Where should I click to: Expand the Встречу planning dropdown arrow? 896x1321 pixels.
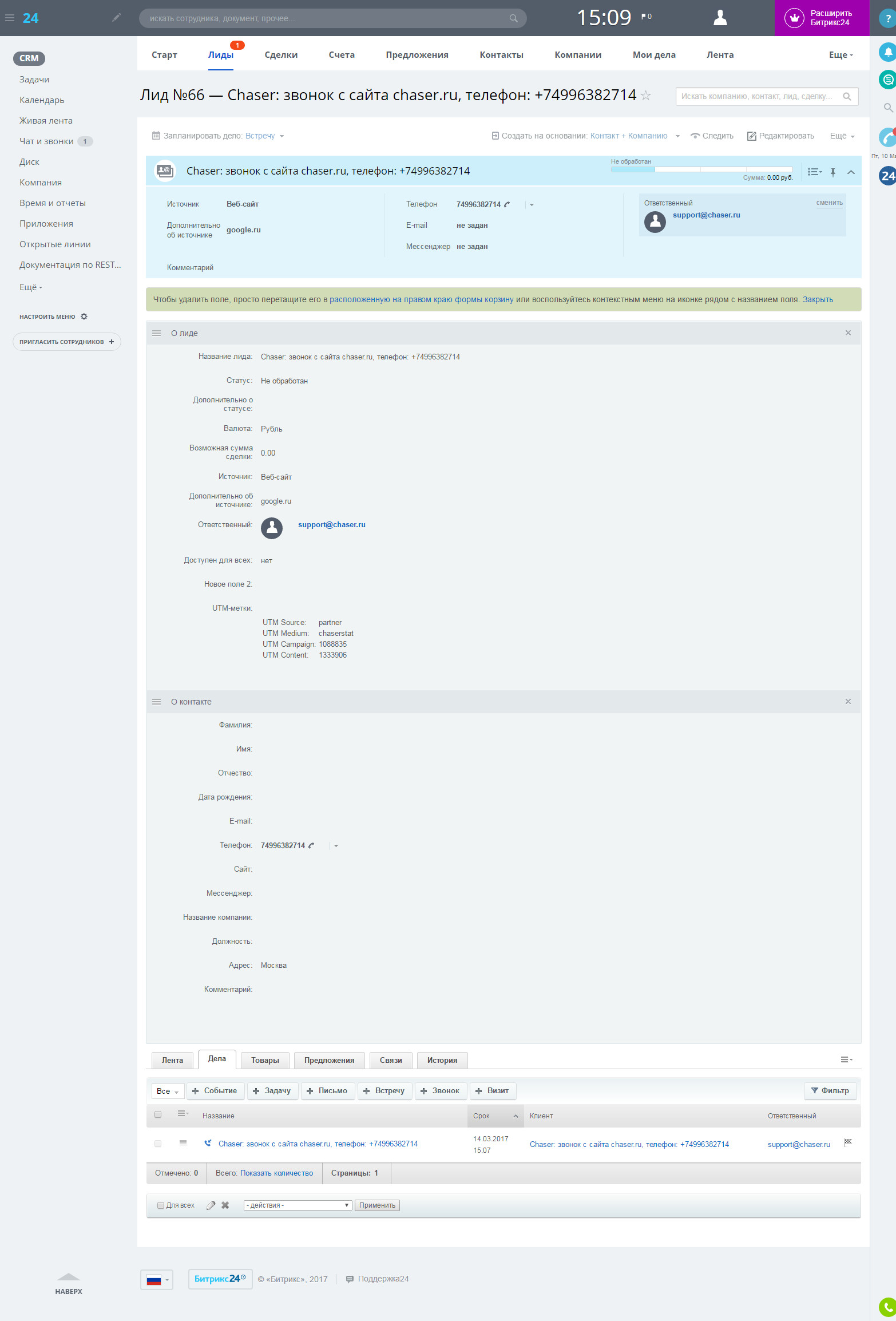282,136
